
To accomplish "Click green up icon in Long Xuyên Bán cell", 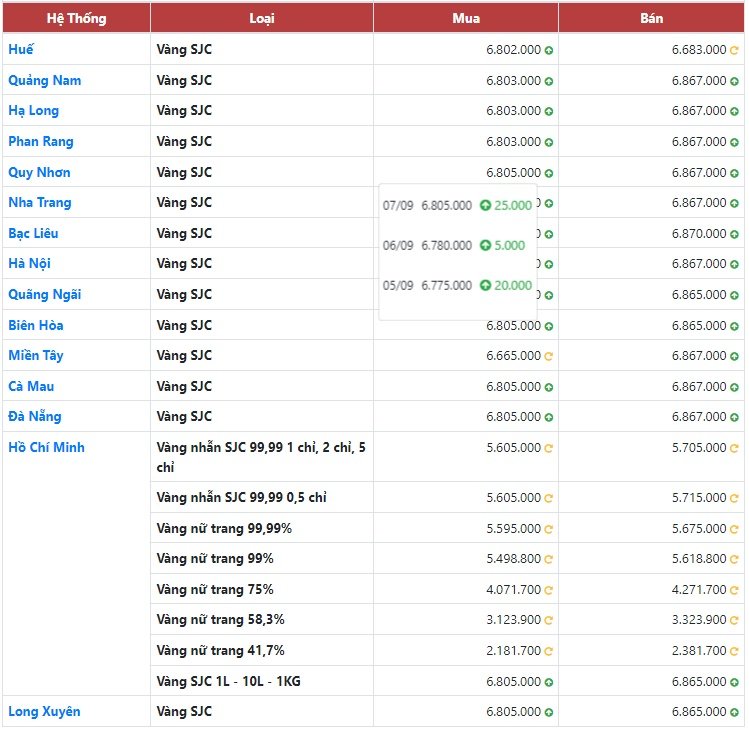I will coord(734,712).
